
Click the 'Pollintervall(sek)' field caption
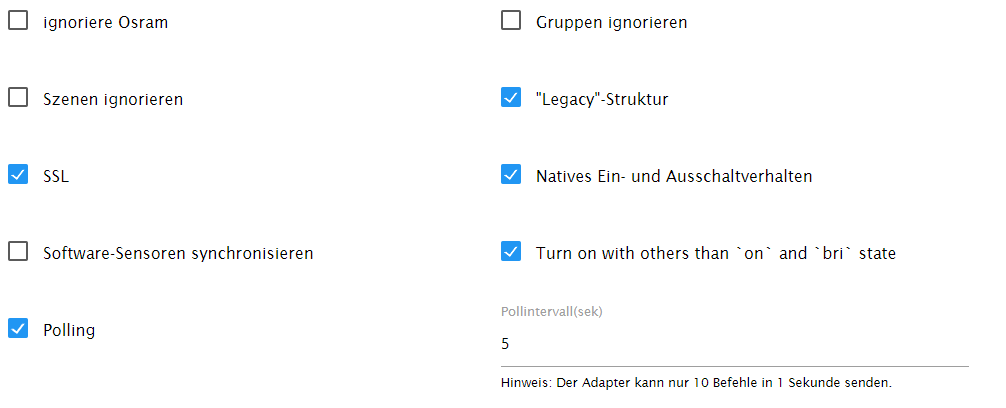552,311
